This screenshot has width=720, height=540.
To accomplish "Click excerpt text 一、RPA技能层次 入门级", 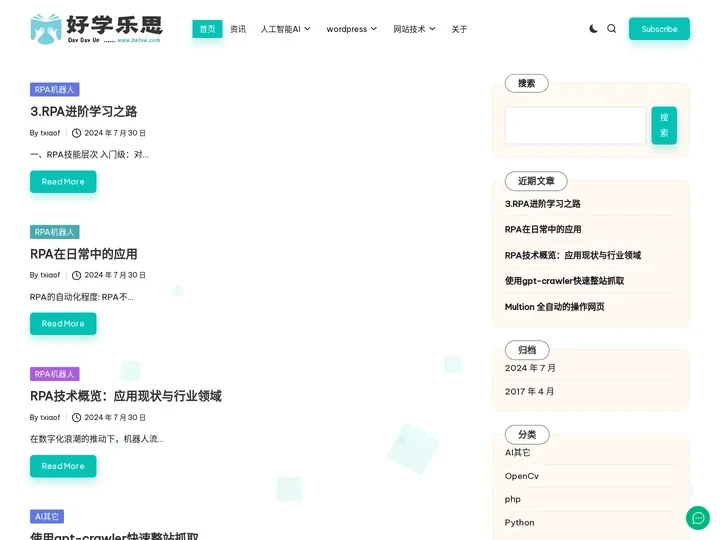I will click(x=89, y=155).
